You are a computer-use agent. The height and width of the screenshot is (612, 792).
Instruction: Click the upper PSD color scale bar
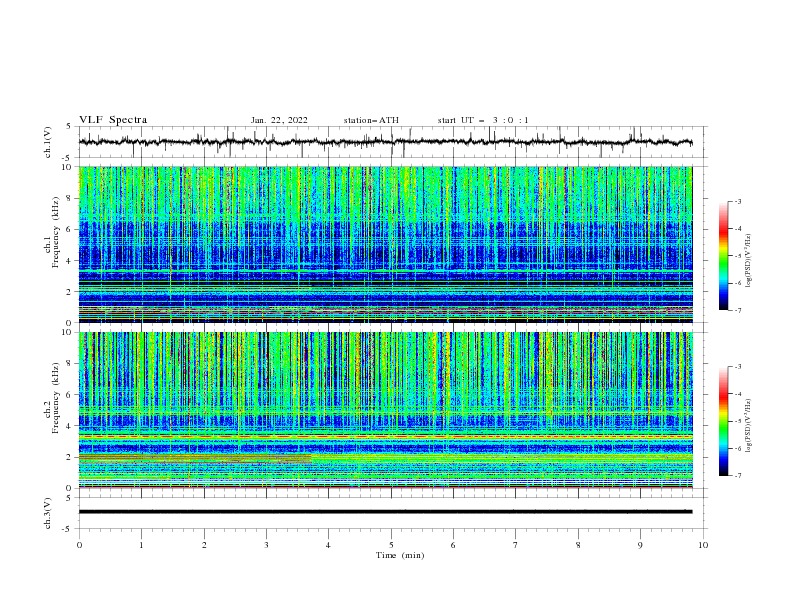click(x=723, y=256)
